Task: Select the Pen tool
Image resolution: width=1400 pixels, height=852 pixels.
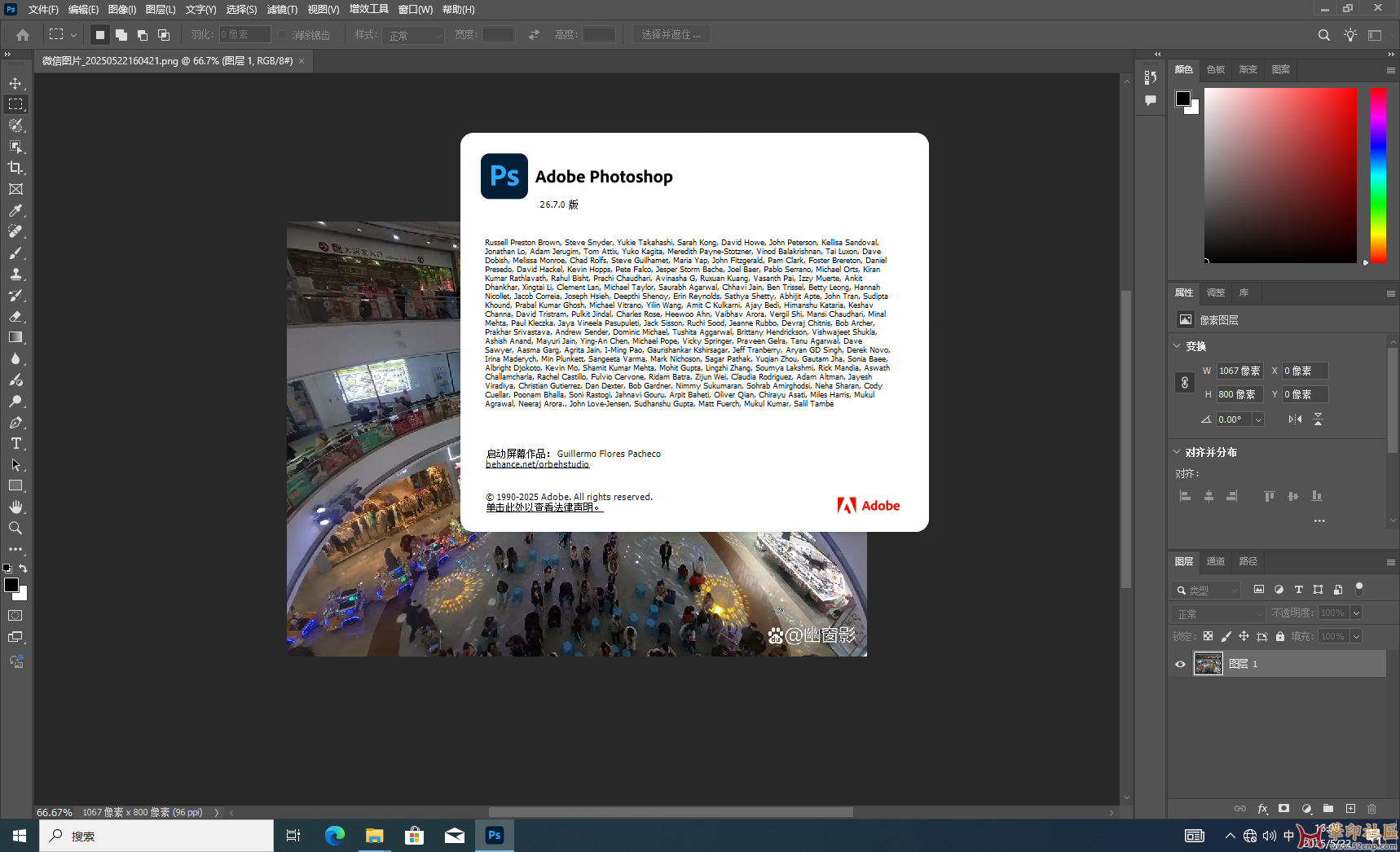Action: click(15, 422)
